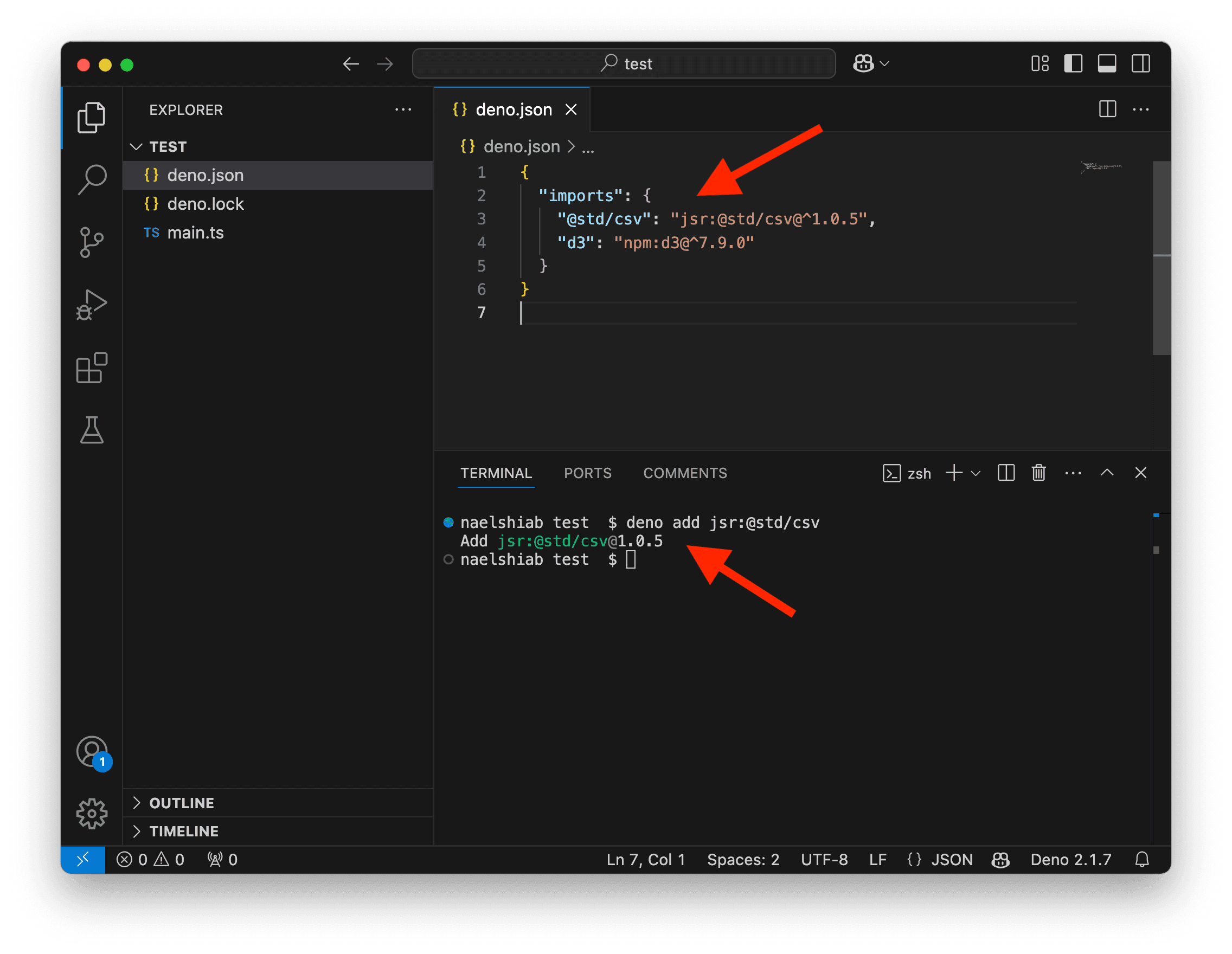Click the editor vertical scrollbar
This screenshot has height=954, width=1232.
1161,258
